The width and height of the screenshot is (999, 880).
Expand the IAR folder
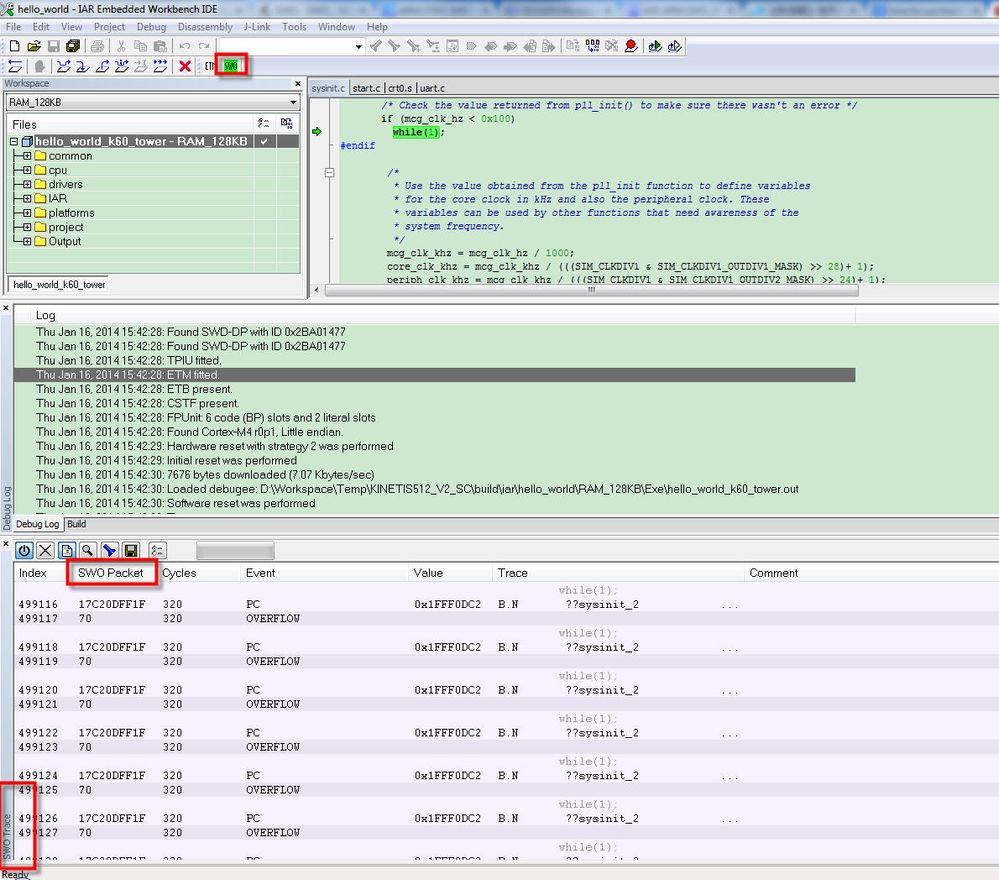27,198
